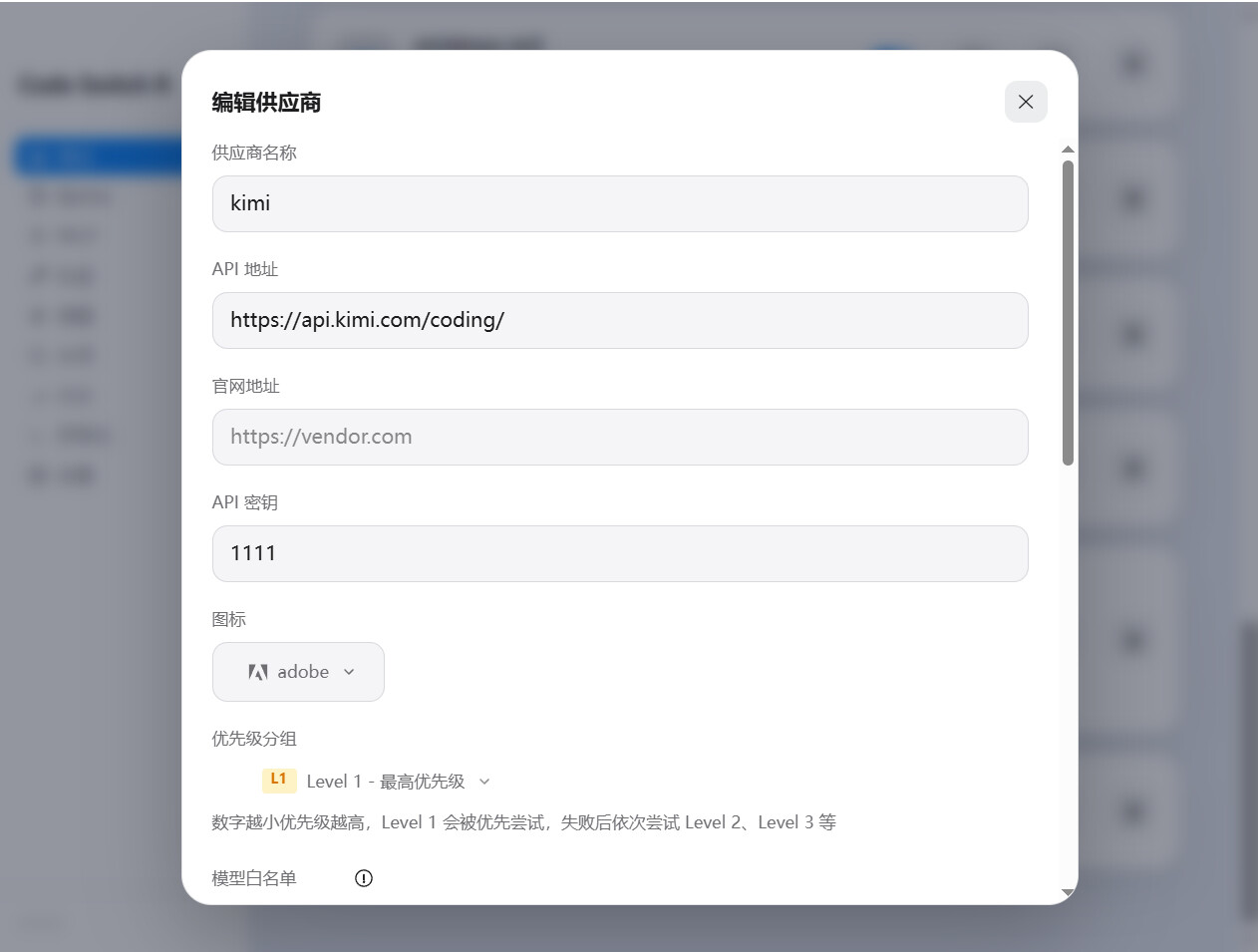Click the 官网地址 vendor URL field
Screen dimensions: 1258x952
click(620, 438)
